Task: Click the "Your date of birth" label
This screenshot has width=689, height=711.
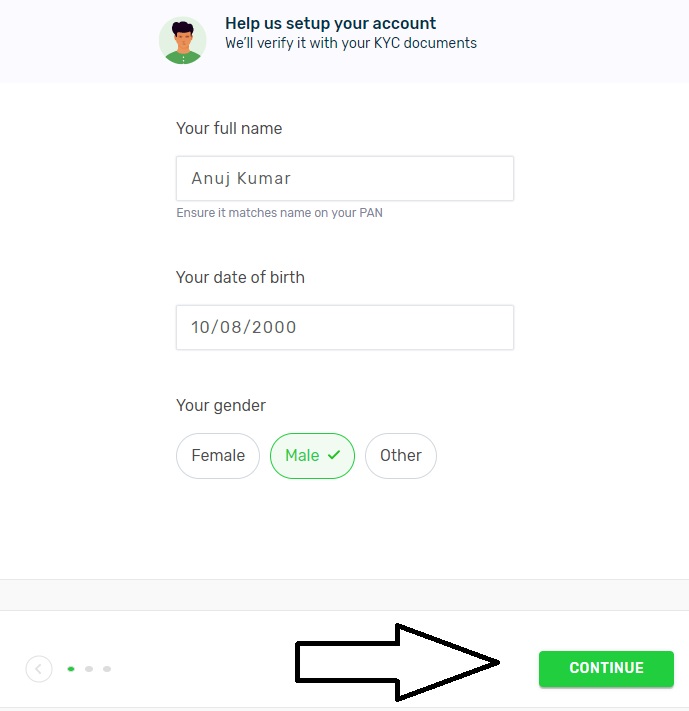Action: (240, 278)
